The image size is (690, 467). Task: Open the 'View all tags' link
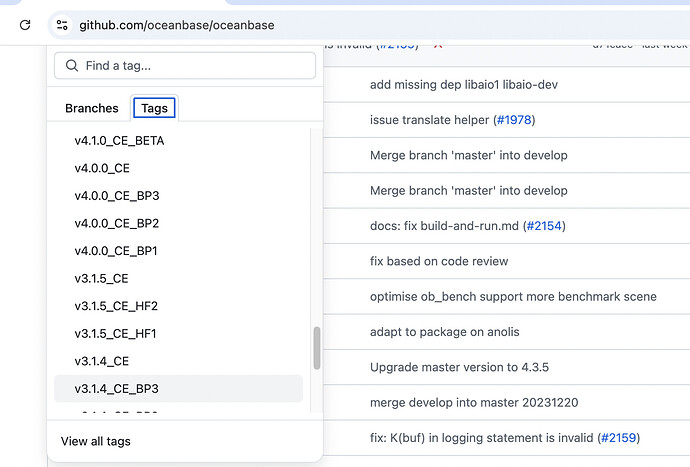click(95, 441)
